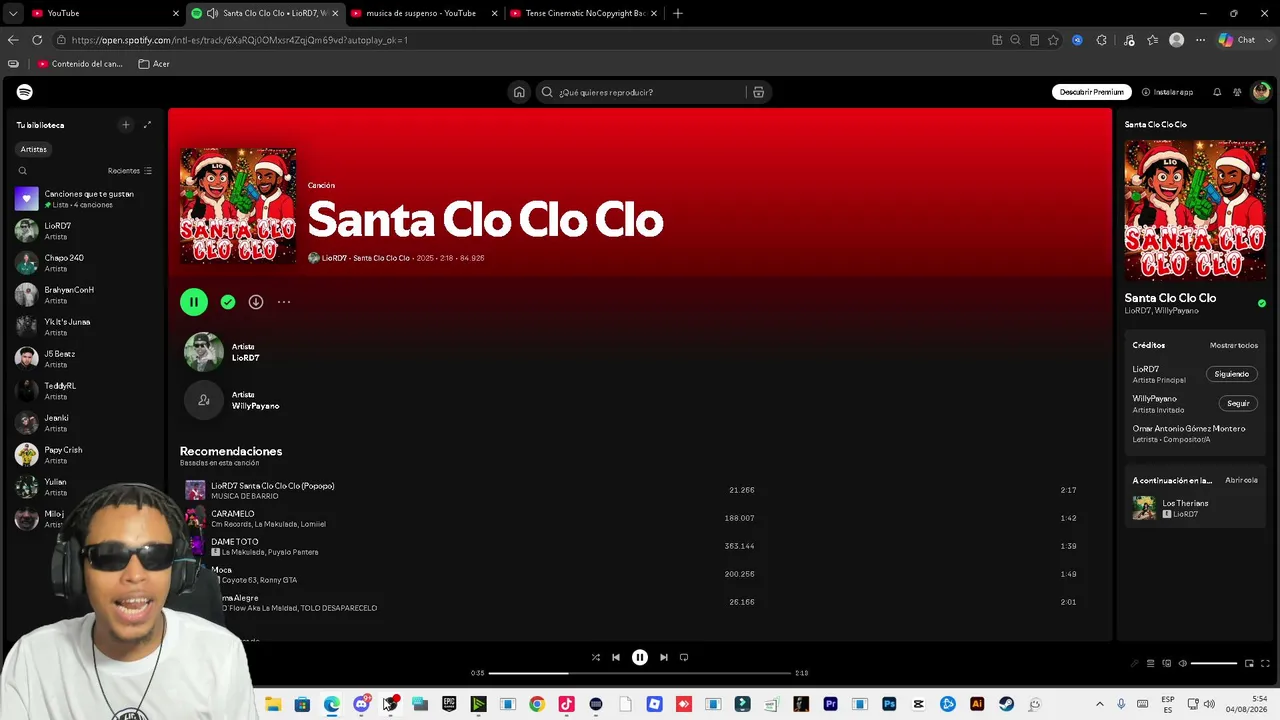
Task: Mute the Spotify tab via its speaker icon
Action: 212,13
